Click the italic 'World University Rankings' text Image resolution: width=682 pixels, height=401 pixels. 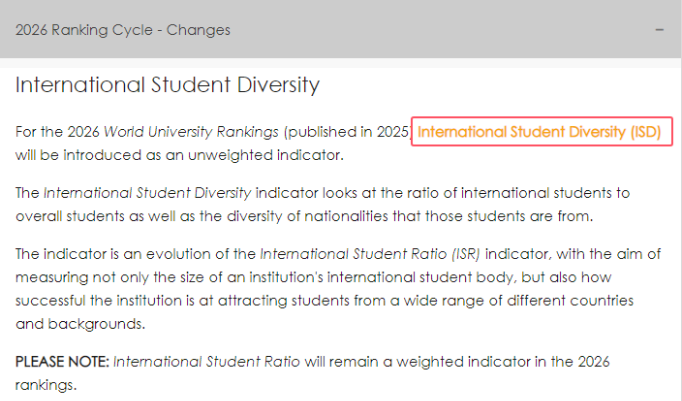[x=191, y=132]
